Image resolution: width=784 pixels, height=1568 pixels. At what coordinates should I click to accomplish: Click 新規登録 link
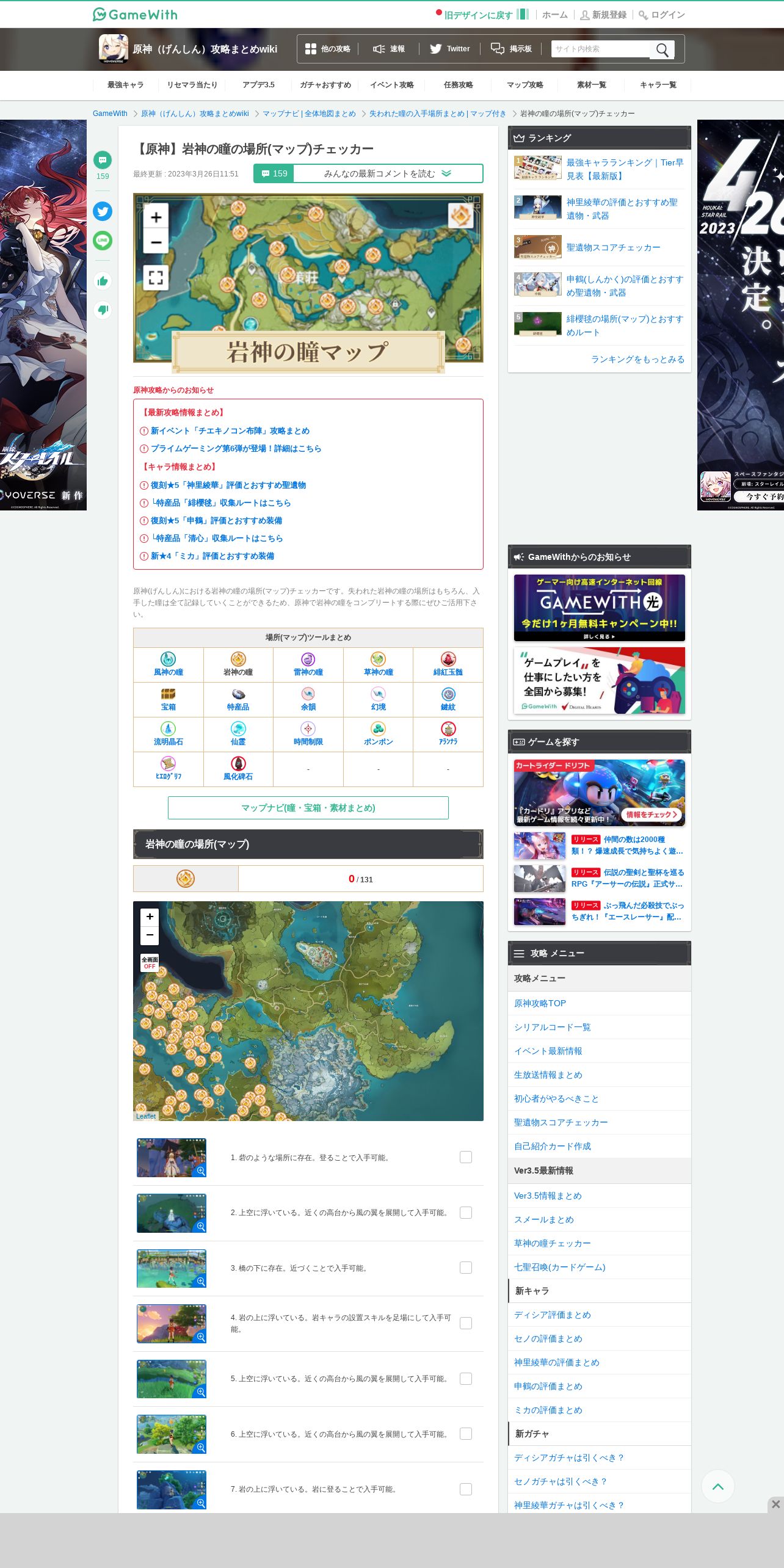pyautogui.click(x=603, y=15)
